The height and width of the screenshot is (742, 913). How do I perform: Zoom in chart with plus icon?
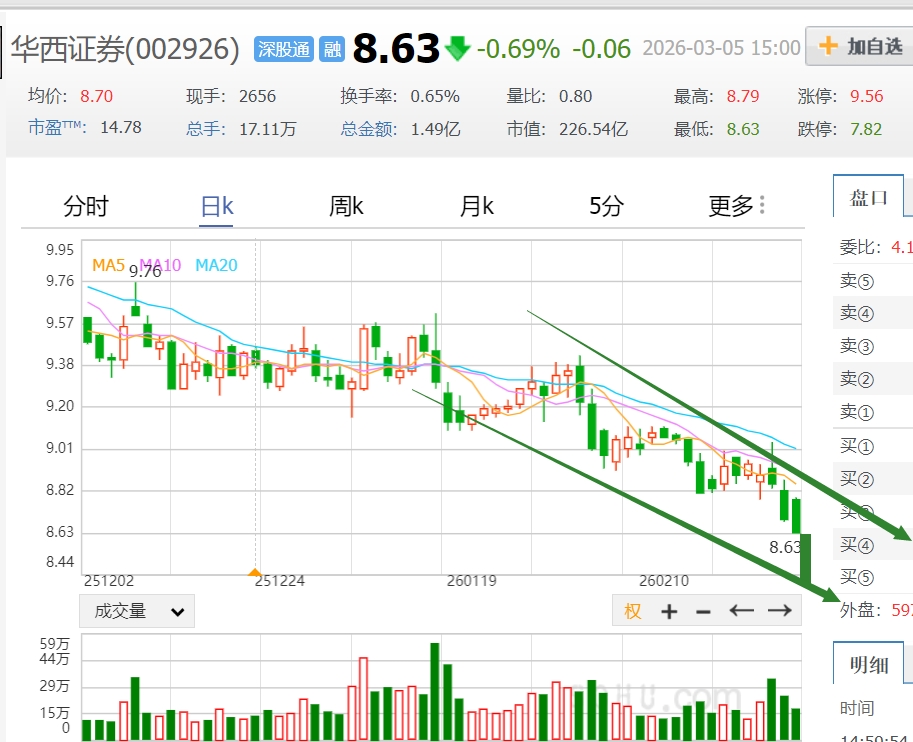pyautogui.click(x=669, y=611)
